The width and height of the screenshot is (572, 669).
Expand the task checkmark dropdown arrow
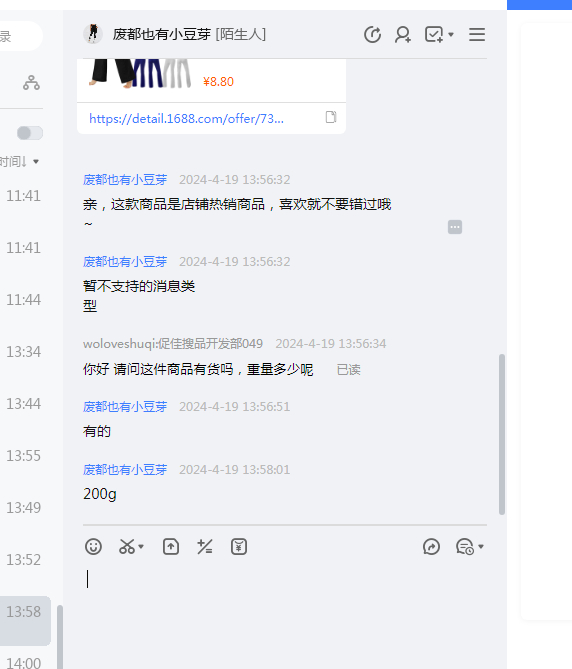451,35
